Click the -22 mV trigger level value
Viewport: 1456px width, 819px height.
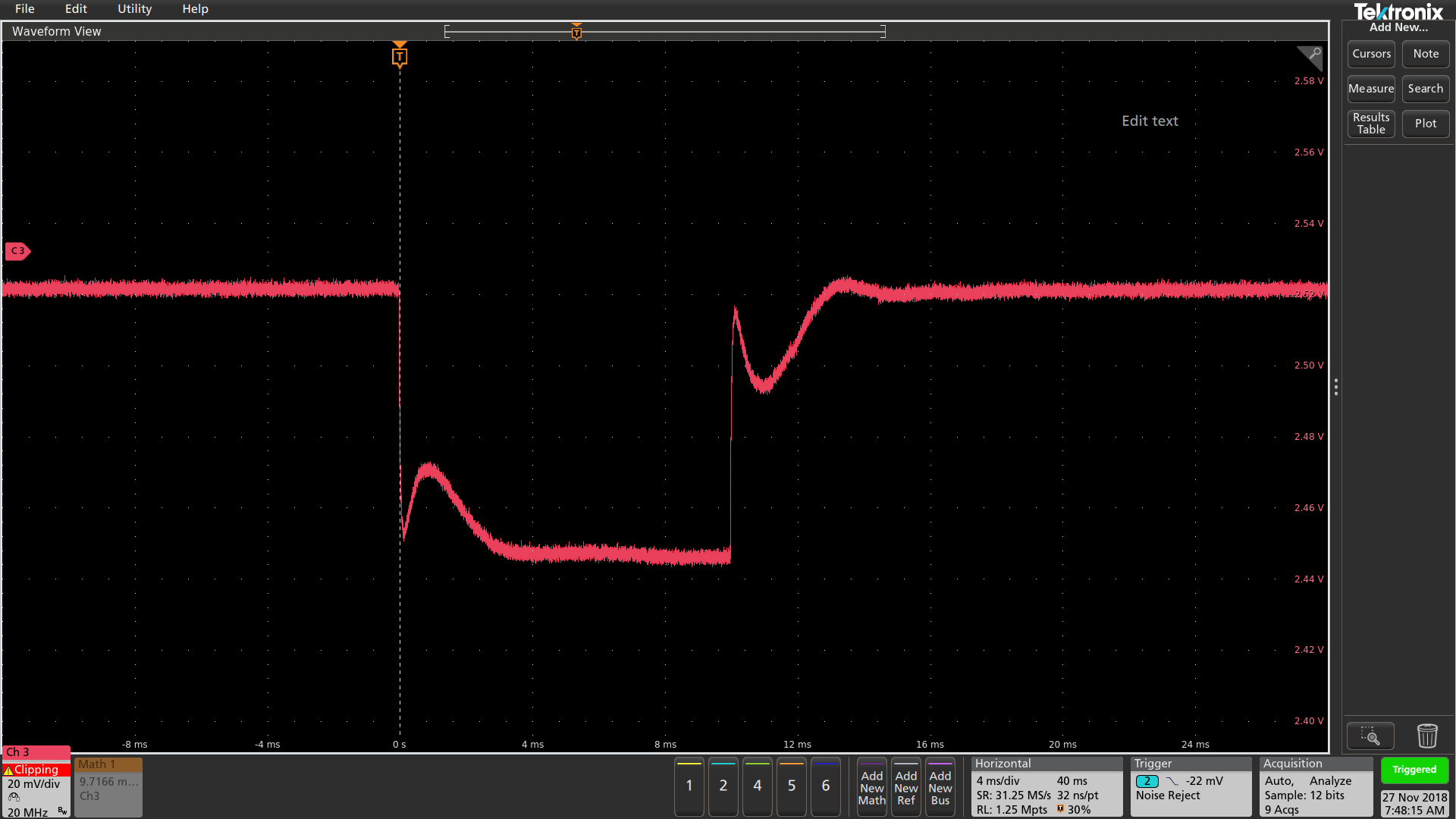[1205, 781]
